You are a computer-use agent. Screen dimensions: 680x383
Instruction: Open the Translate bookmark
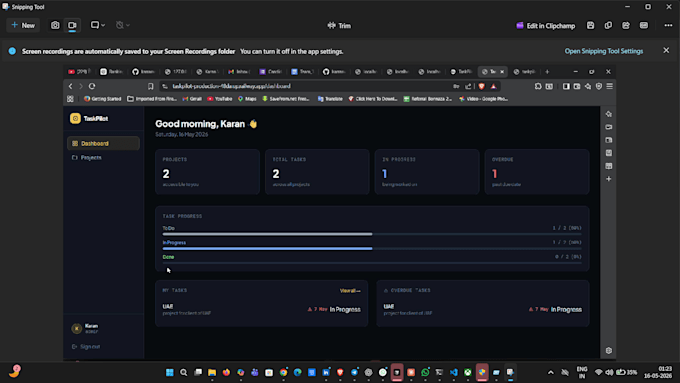330,99
